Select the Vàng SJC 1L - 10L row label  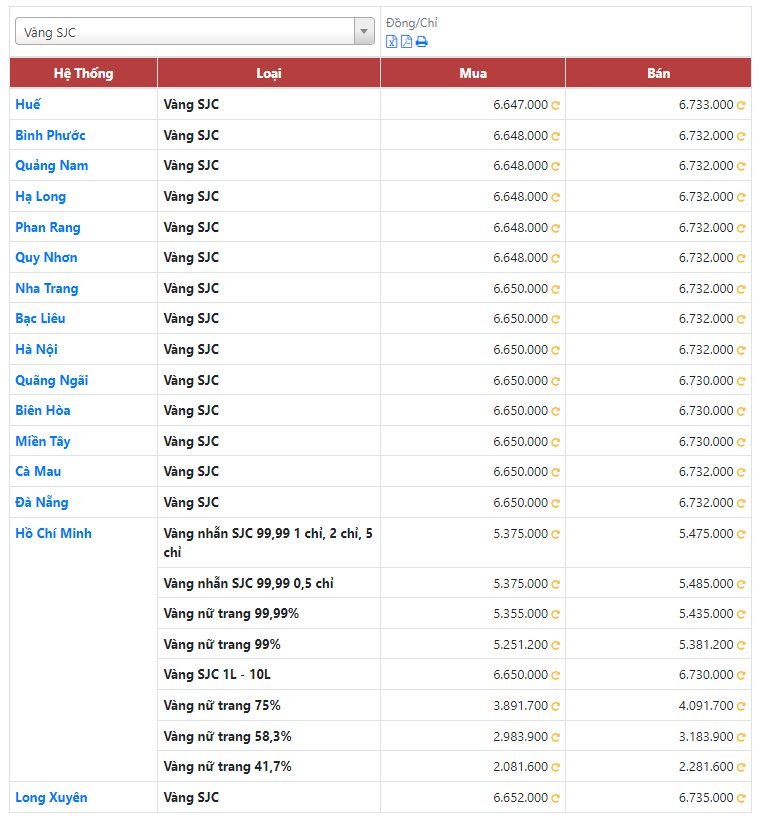click(217, 675)
